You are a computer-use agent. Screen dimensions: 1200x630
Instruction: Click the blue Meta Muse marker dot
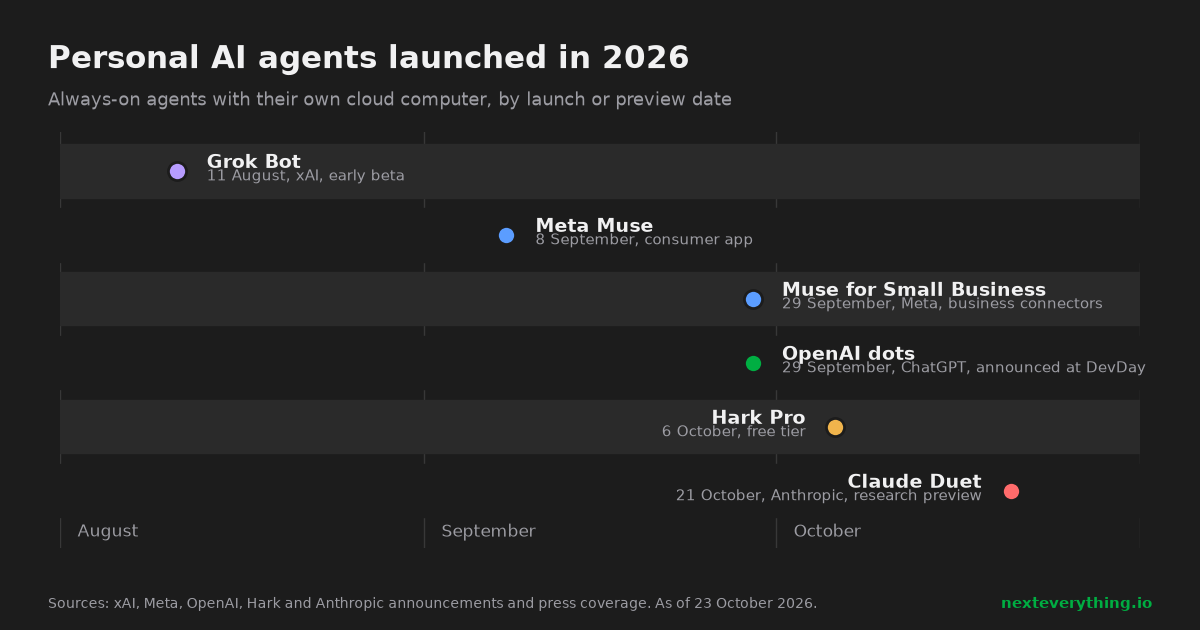(506, 235)
